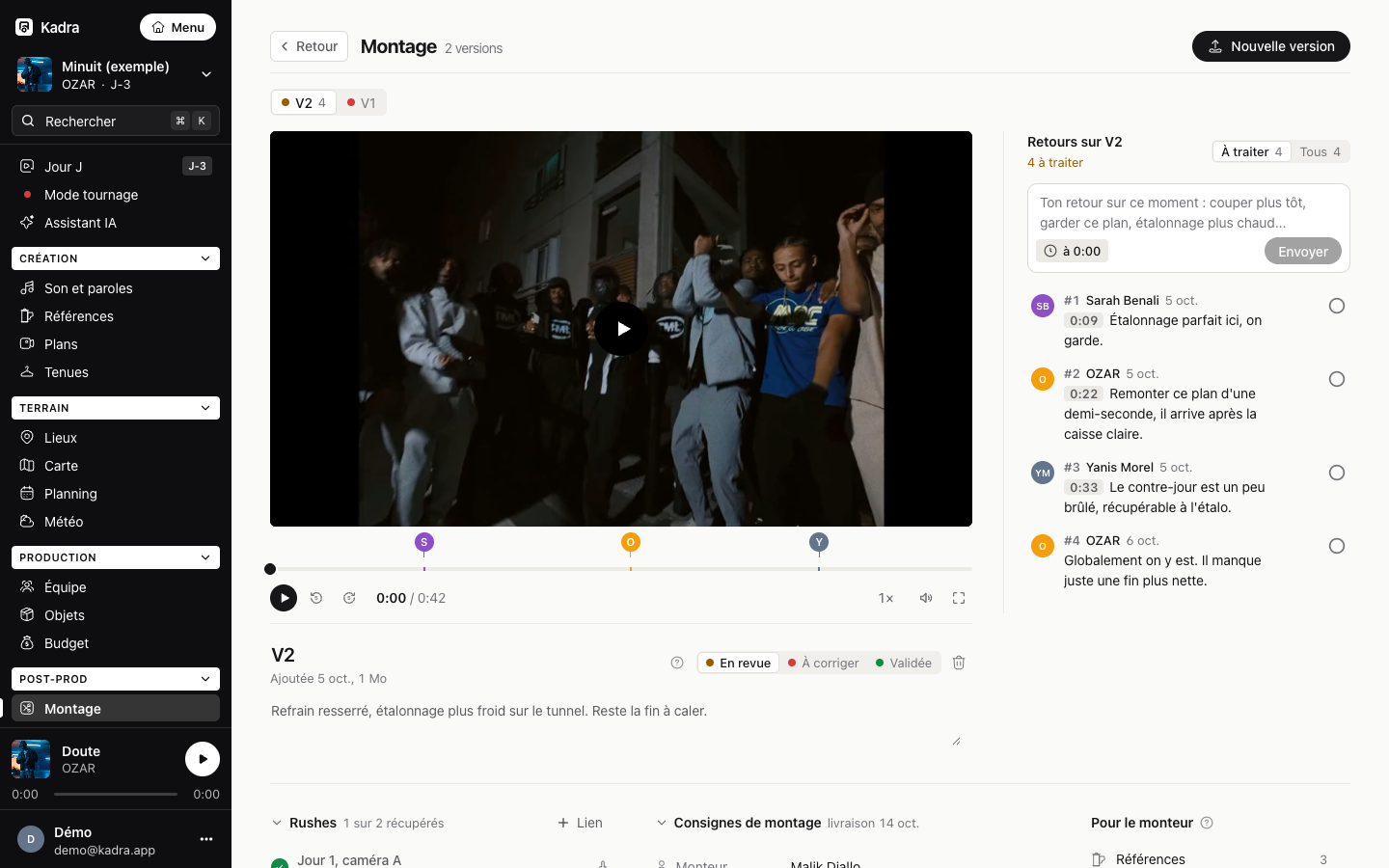Open Assistant IA sparkle icon
This screenshot has width=1389, height=868.
(27, 222)
